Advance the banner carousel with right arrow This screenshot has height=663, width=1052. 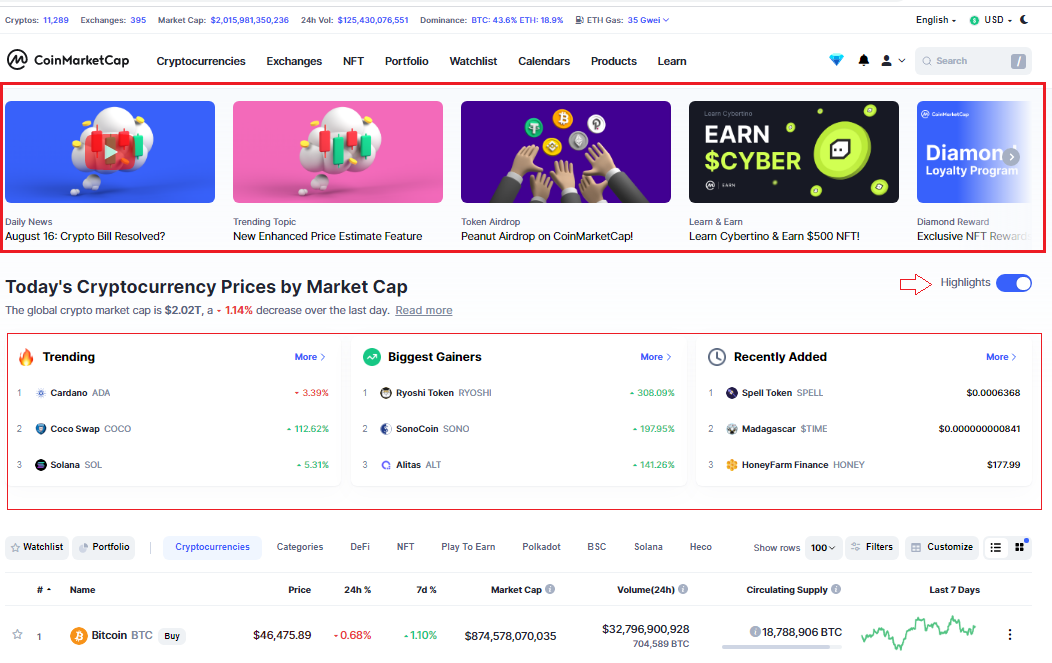point(1012,156)
